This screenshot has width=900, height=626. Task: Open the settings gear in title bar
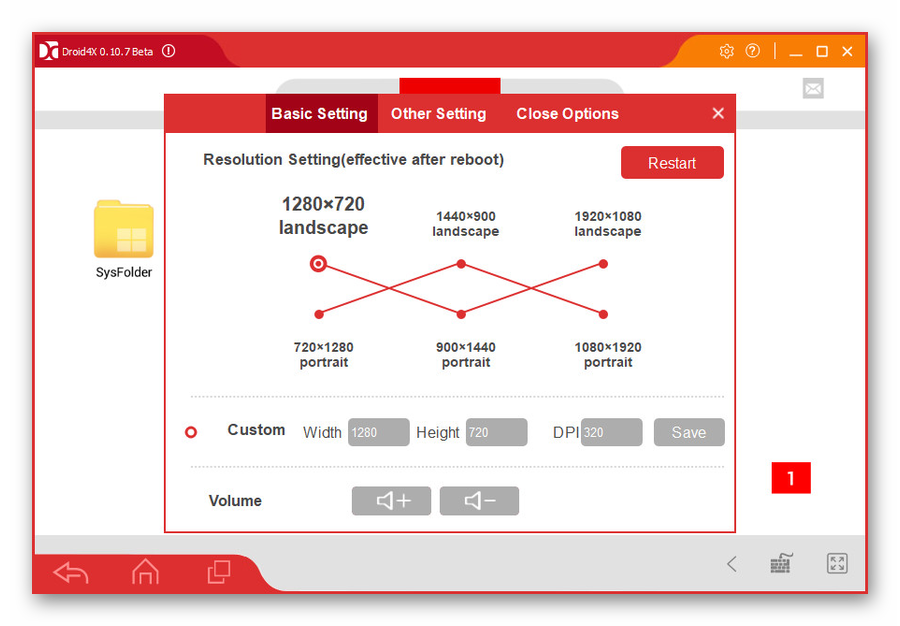(x=727, y=51)
